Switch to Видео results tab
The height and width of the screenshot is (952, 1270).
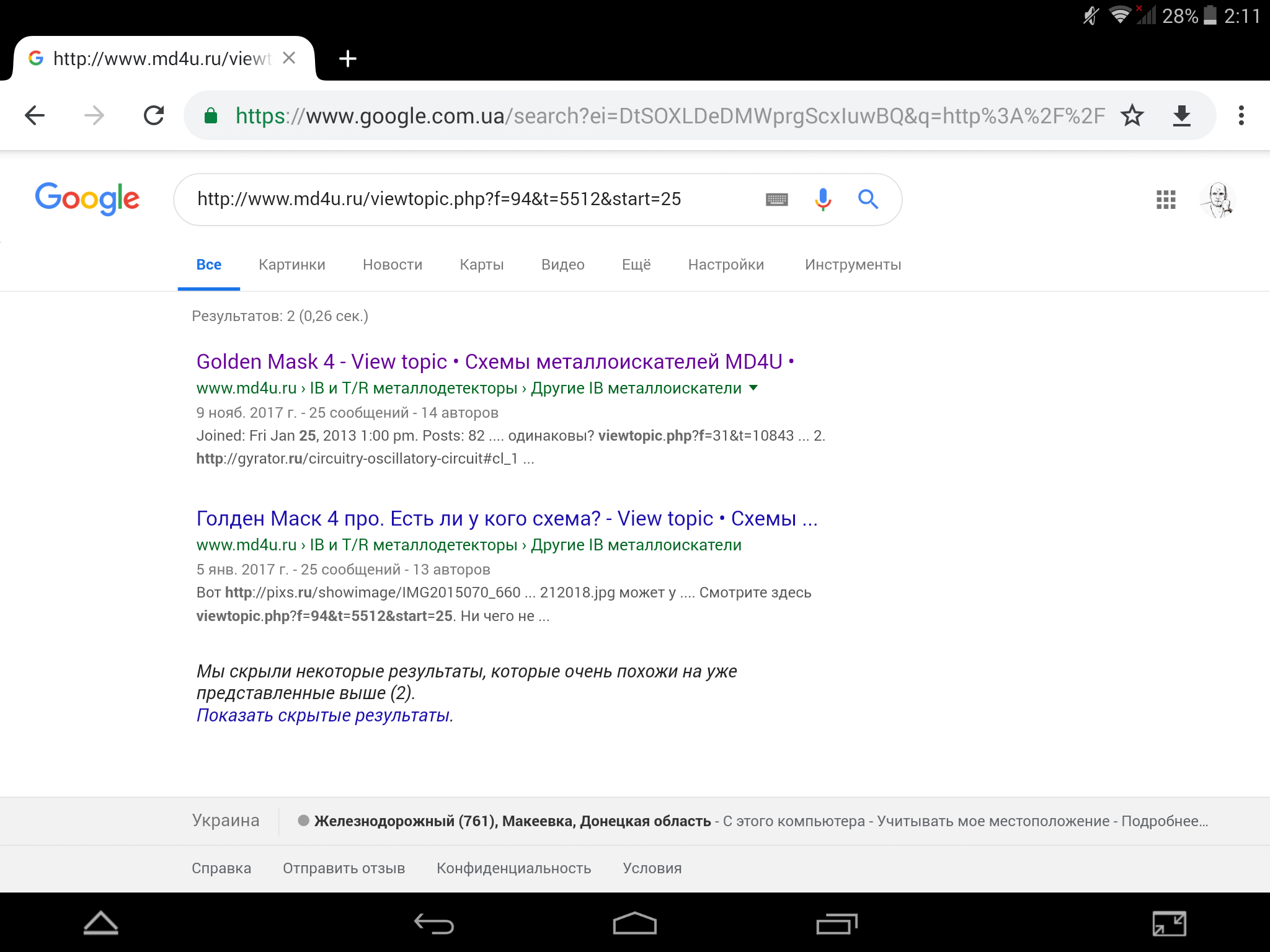click(562, 265)
